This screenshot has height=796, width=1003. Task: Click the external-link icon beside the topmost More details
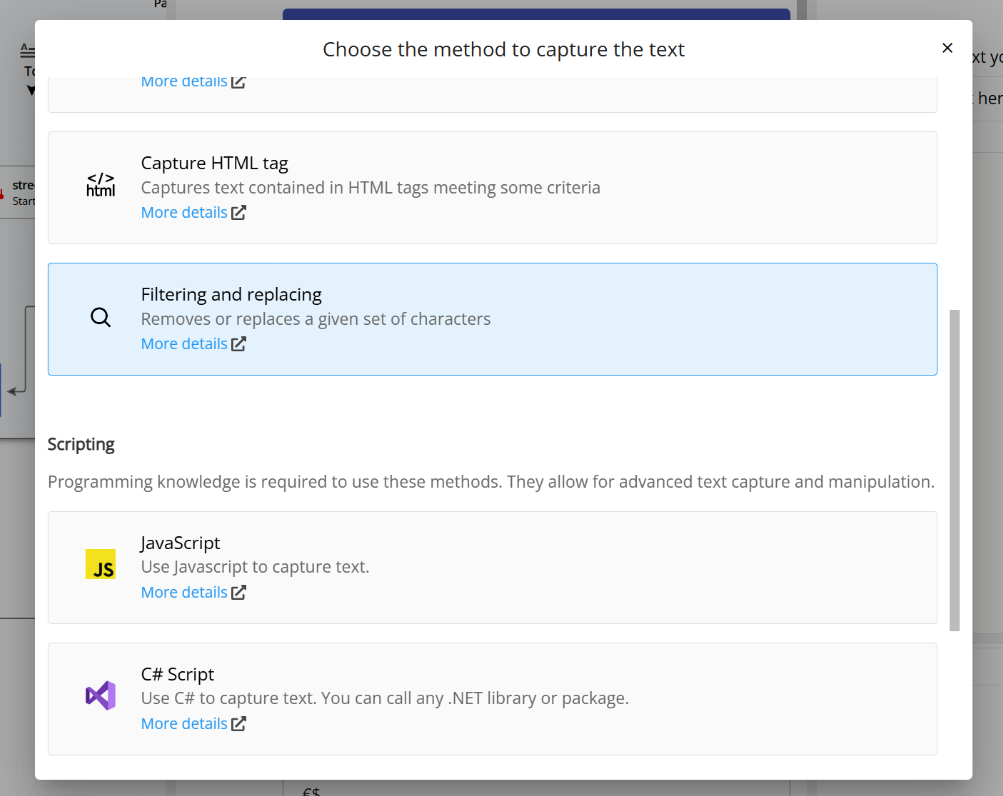click(237, 80)
